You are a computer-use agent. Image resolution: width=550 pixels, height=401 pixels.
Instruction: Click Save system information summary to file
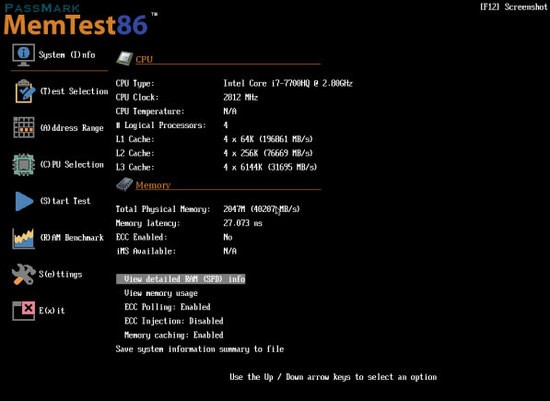coord(200,349)
